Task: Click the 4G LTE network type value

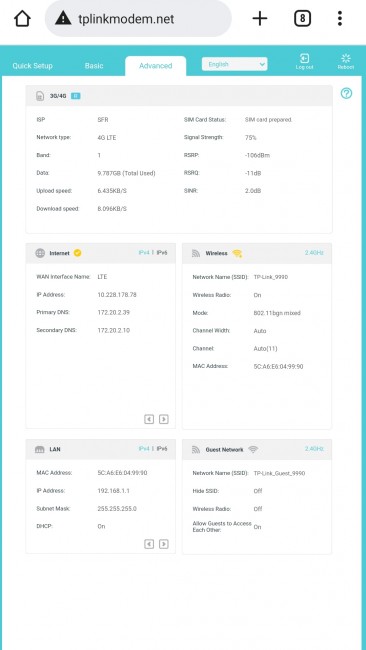Action: [x=107, y=138]
